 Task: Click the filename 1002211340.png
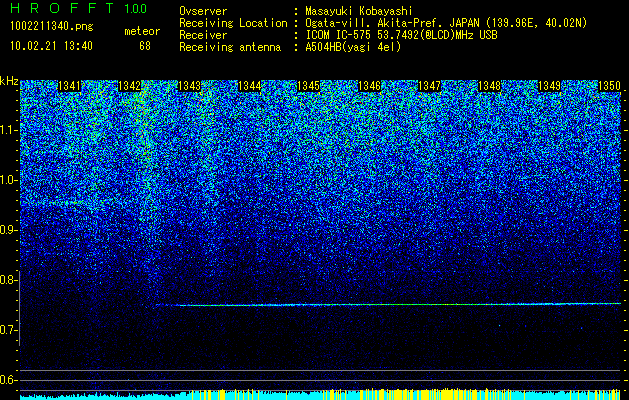click(x=52, y=27)
